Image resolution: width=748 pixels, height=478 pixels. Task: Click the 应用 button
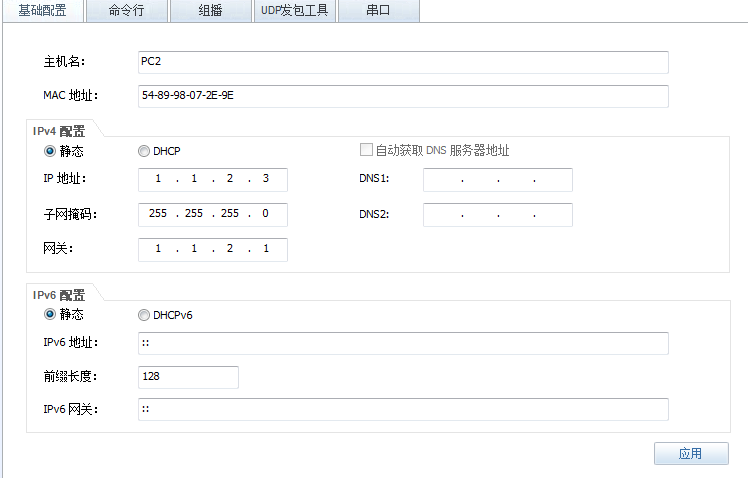pyautogui.click(x=691, y=453)
